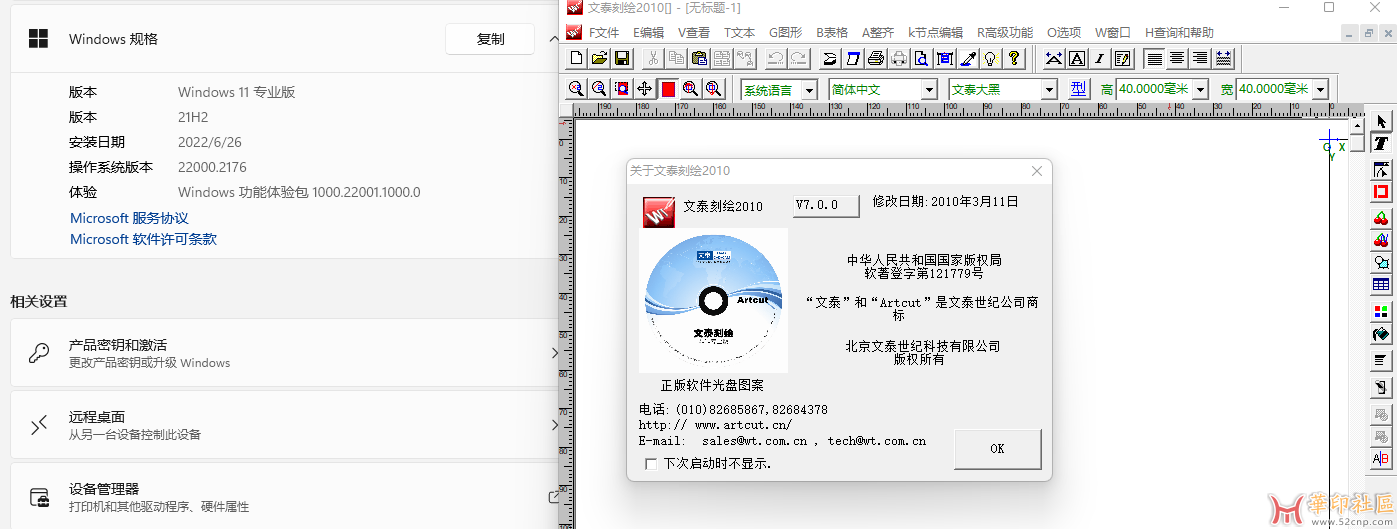Open the F文件 menu
1397x529 pixels.
click(604, 33)
